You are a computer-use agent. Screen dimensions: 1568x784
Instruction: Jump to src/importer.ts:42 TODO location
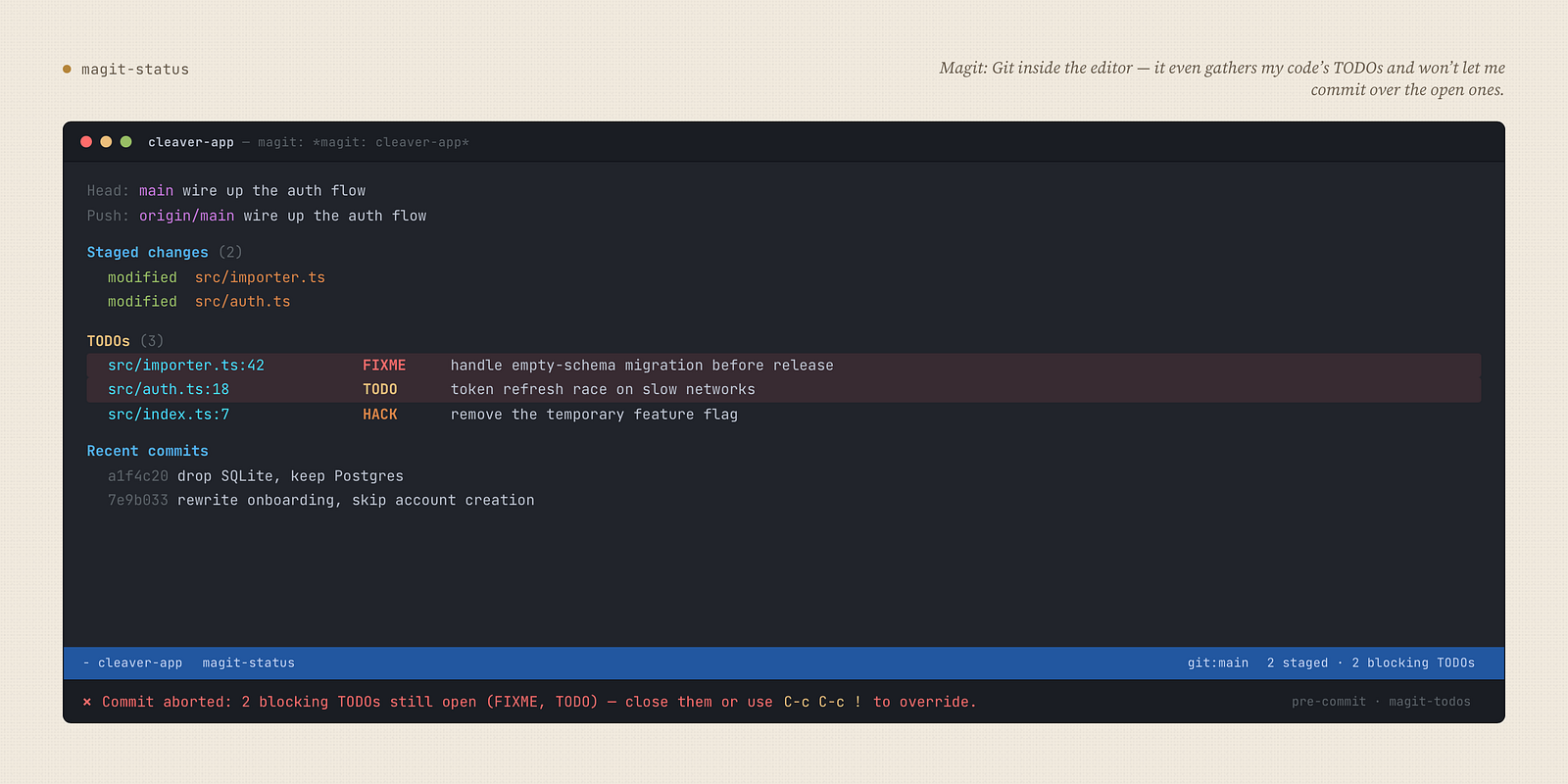click(x=186, y=366)
